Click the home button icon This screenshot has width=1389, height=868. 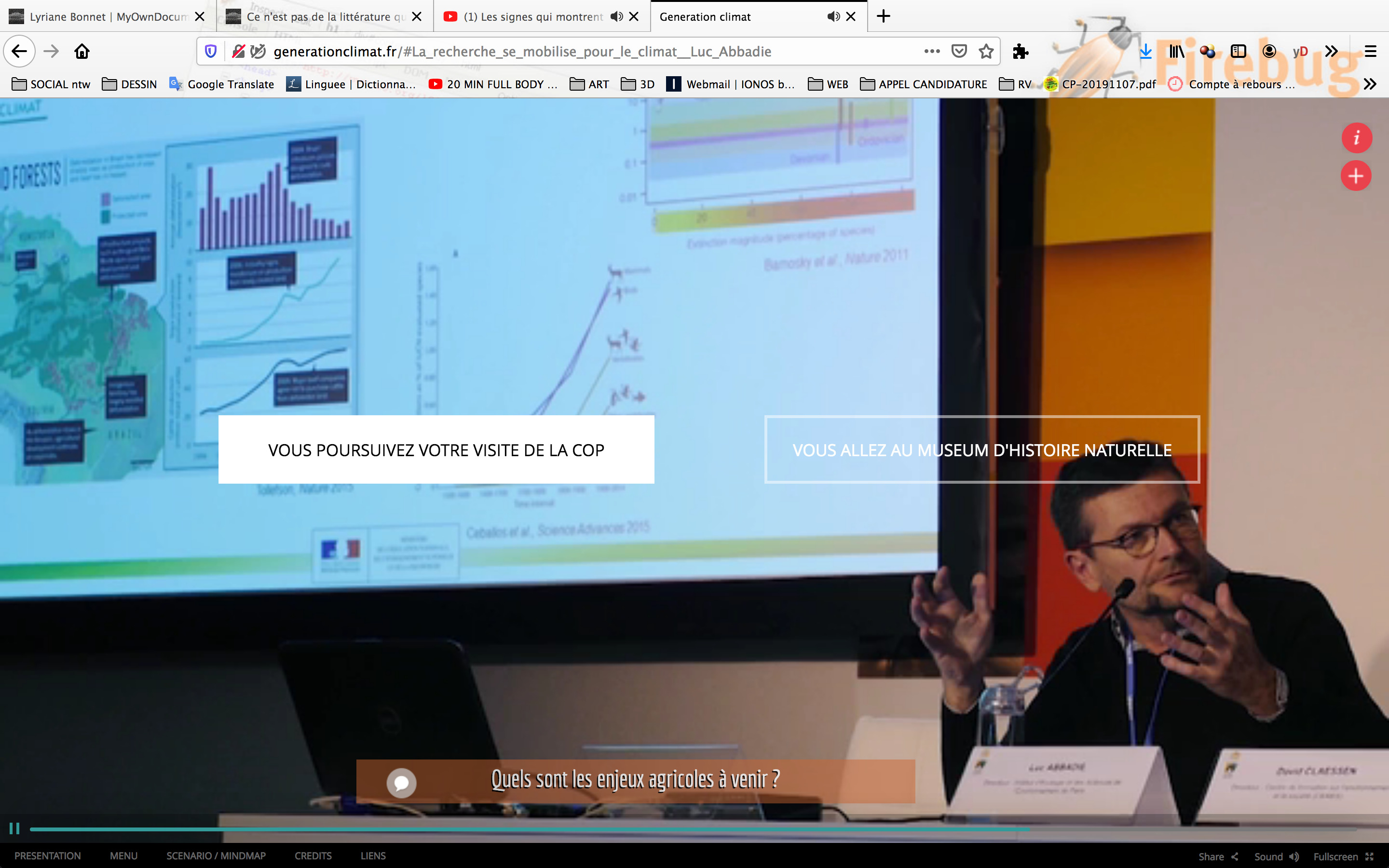point(82,52)
